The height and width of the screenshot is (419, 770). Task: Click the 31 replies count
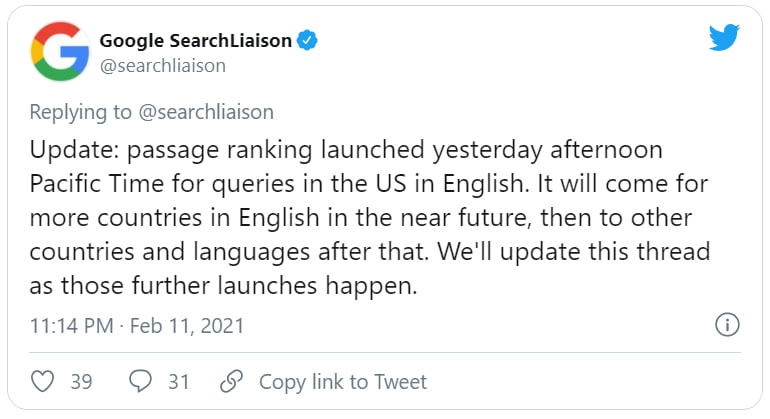(179, 381)
